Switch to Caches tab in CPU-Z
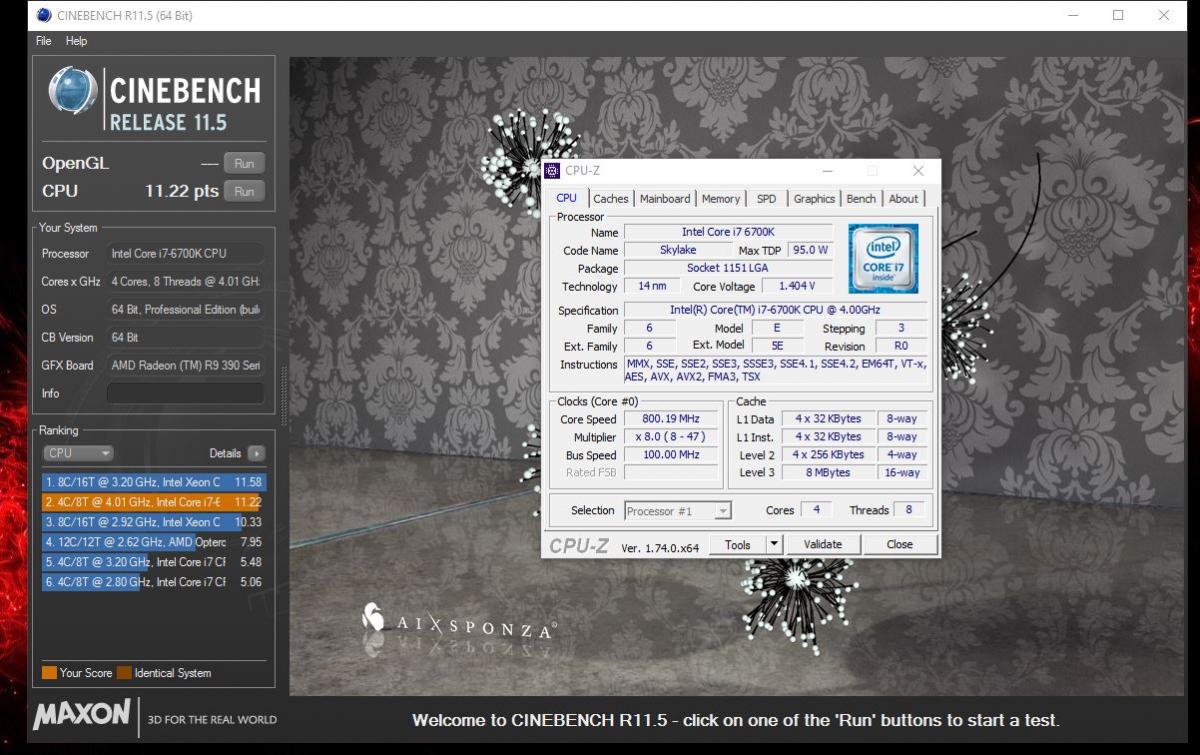This screenshot has height=755, width=1200. coord(610,199)
